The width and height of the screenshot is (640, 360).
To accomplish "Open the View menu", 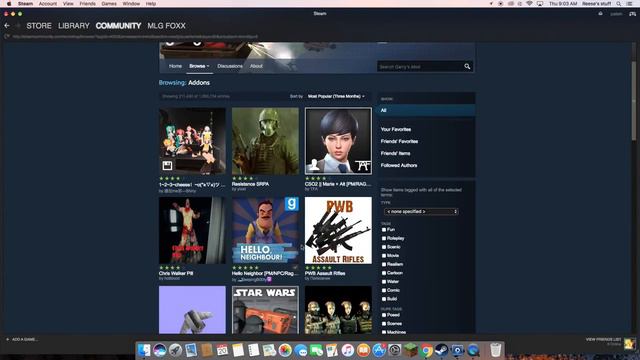I will [x=68, y=4].
